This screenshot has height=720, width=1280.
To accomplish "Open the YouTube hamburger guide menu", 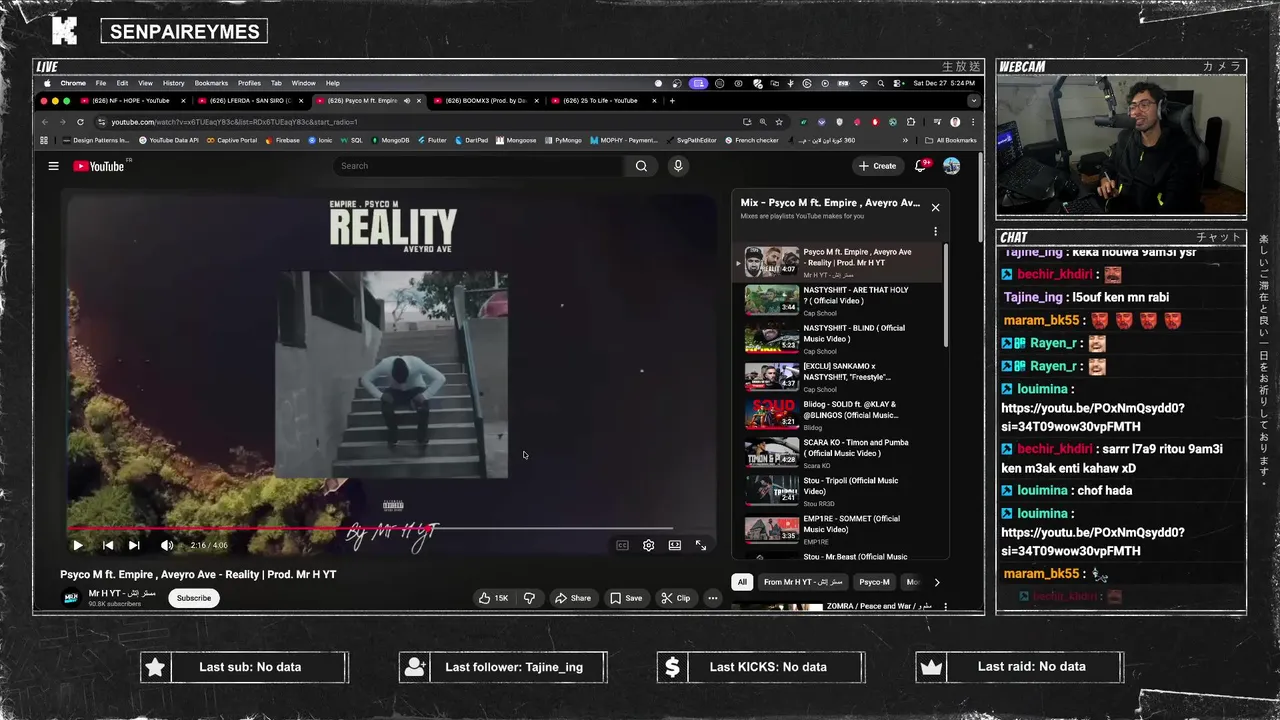I will [53, 166].
